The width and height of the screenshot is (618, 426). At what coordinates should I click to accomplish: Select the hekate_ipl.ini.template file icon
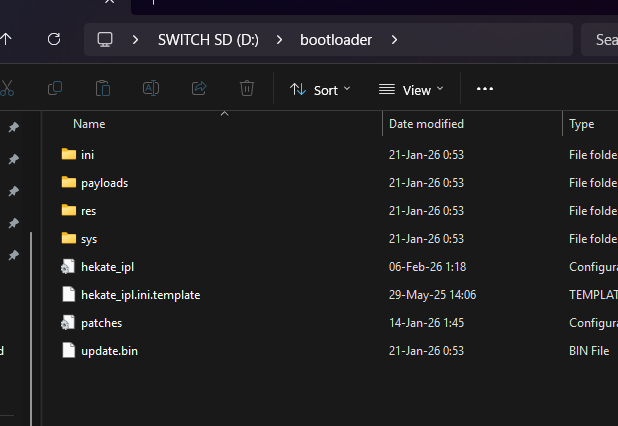[69, 294]
